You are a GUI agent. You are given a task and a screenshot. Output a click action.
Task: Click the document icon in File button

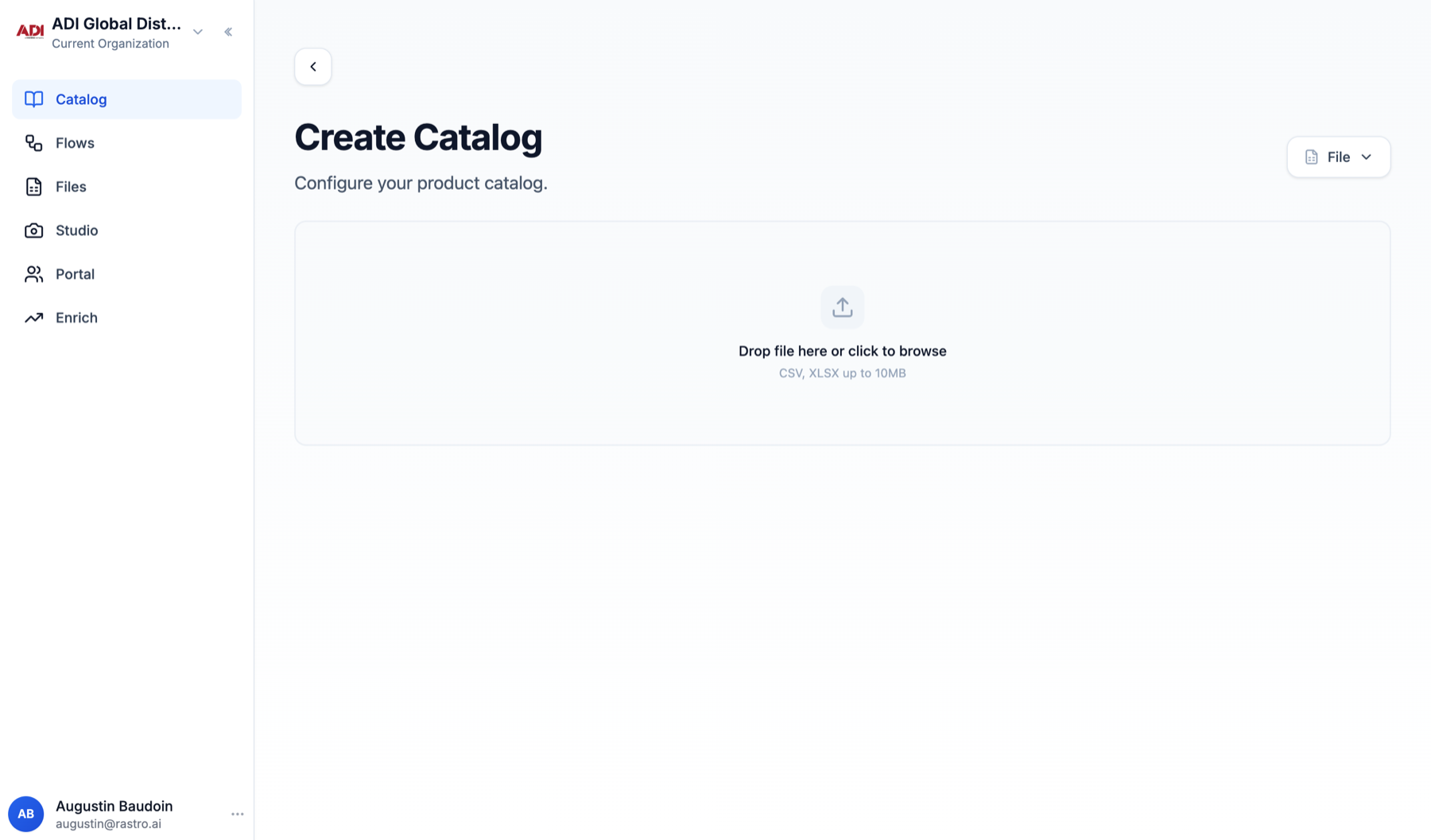(1312, 157)
